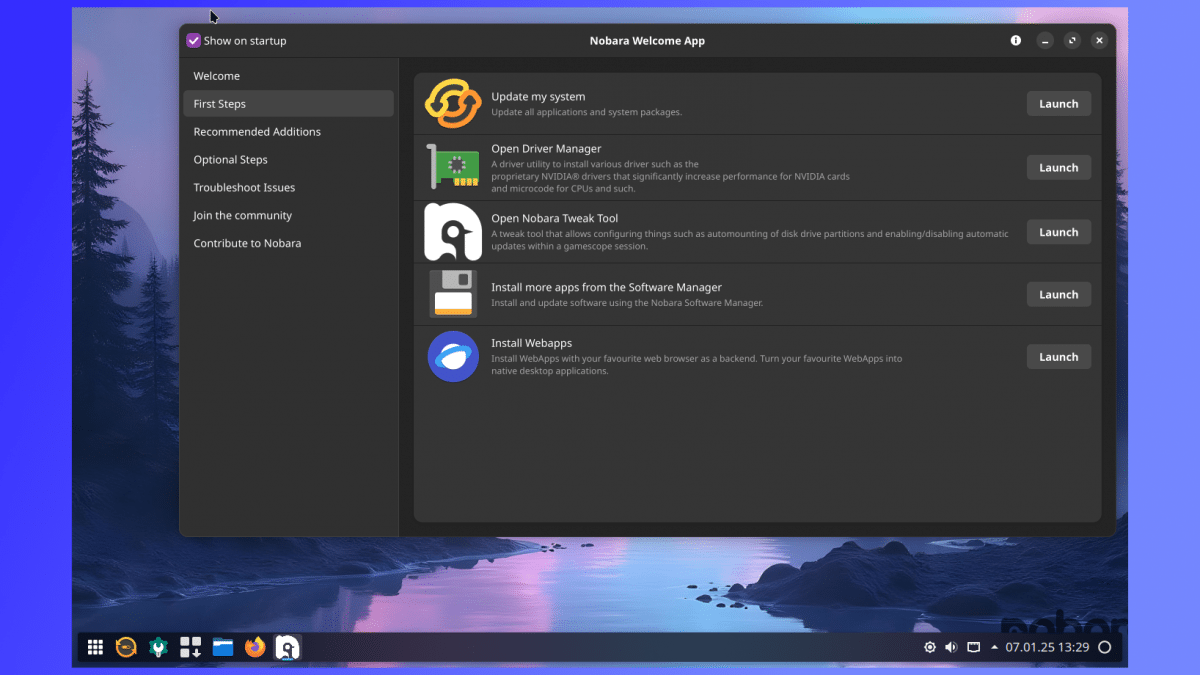Open the Join the community section

pyautogui.click(x=288, y=216)
